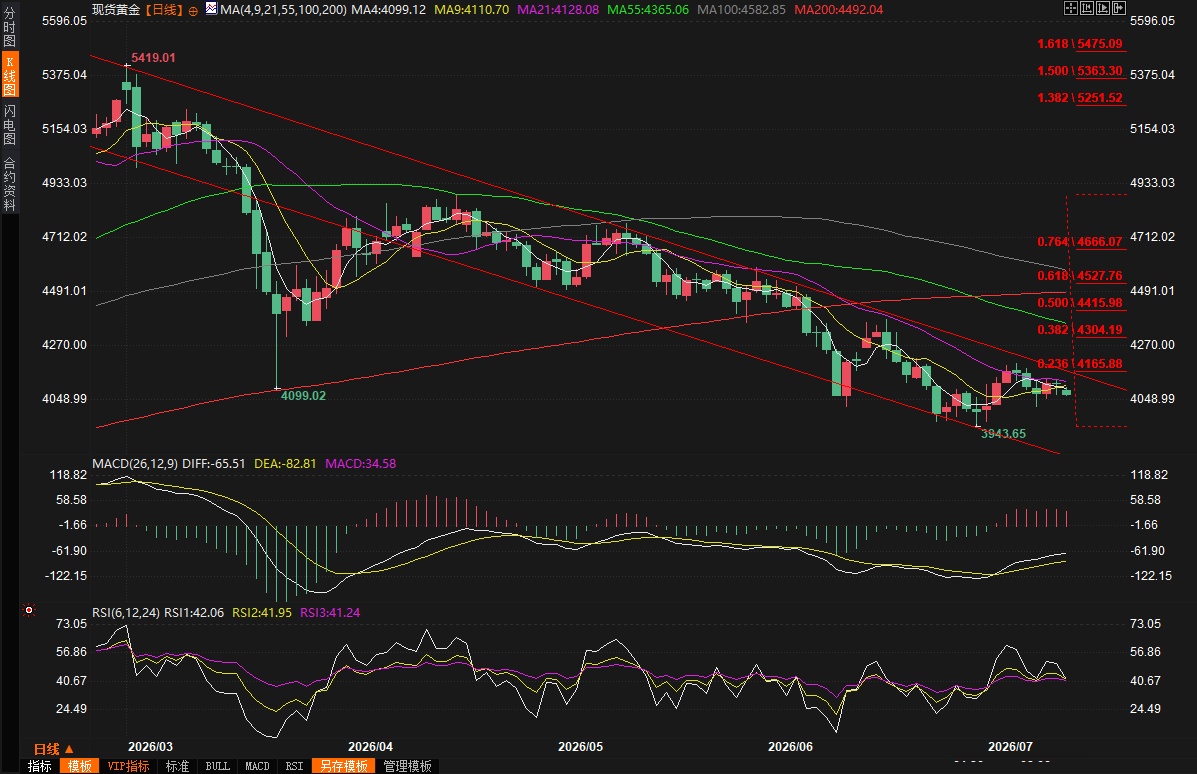Open MA(4,9,21,55,100,200) parameter settings
This screenshot has height=774, width=1197.
pyautogui.click(x=283, y=10)
